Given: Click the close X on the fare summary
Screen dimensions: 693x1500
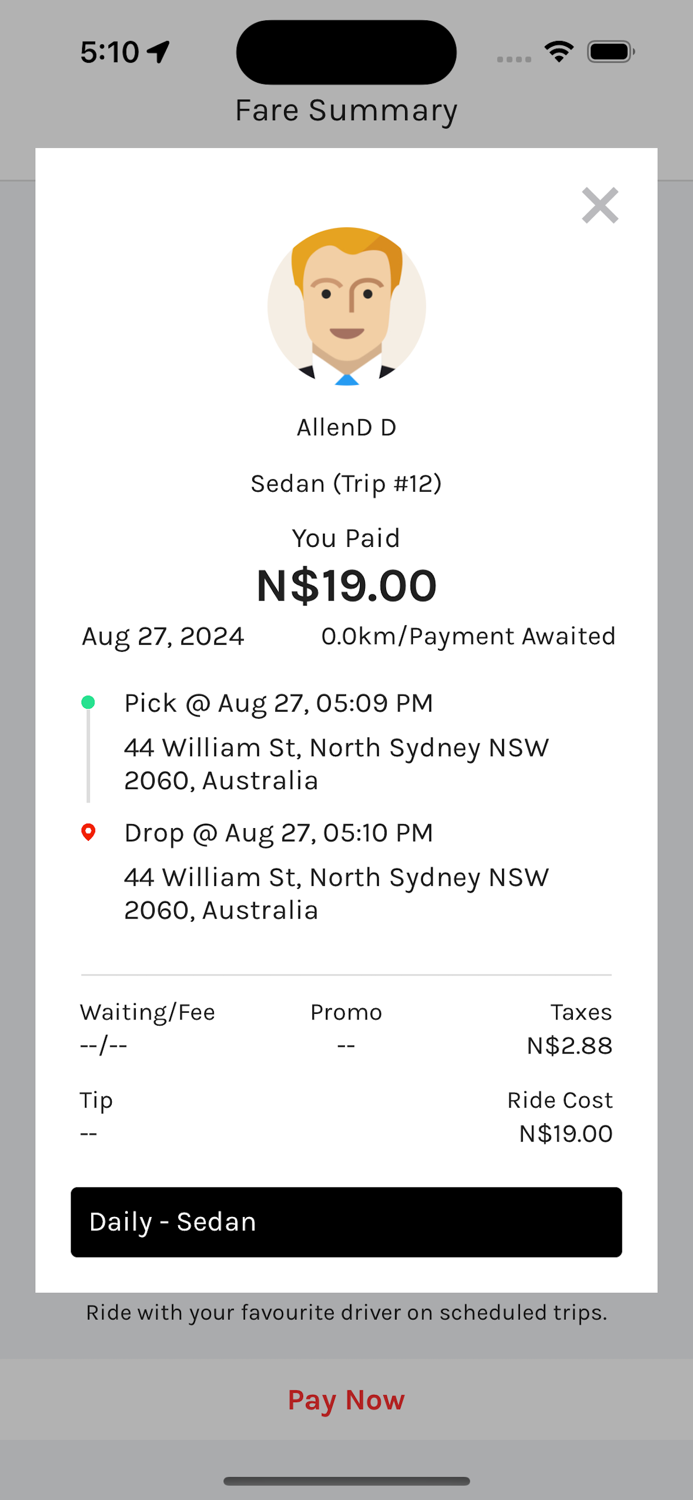Looking at the screenshot, I should pyautogui.click(x=600, y=205).
